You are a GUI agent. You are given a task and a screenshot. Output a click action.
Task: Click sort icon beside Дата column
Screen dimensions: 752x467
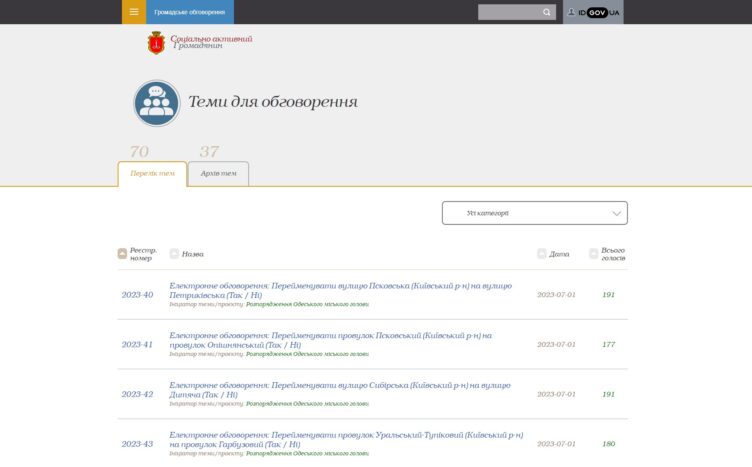(542, 254)
